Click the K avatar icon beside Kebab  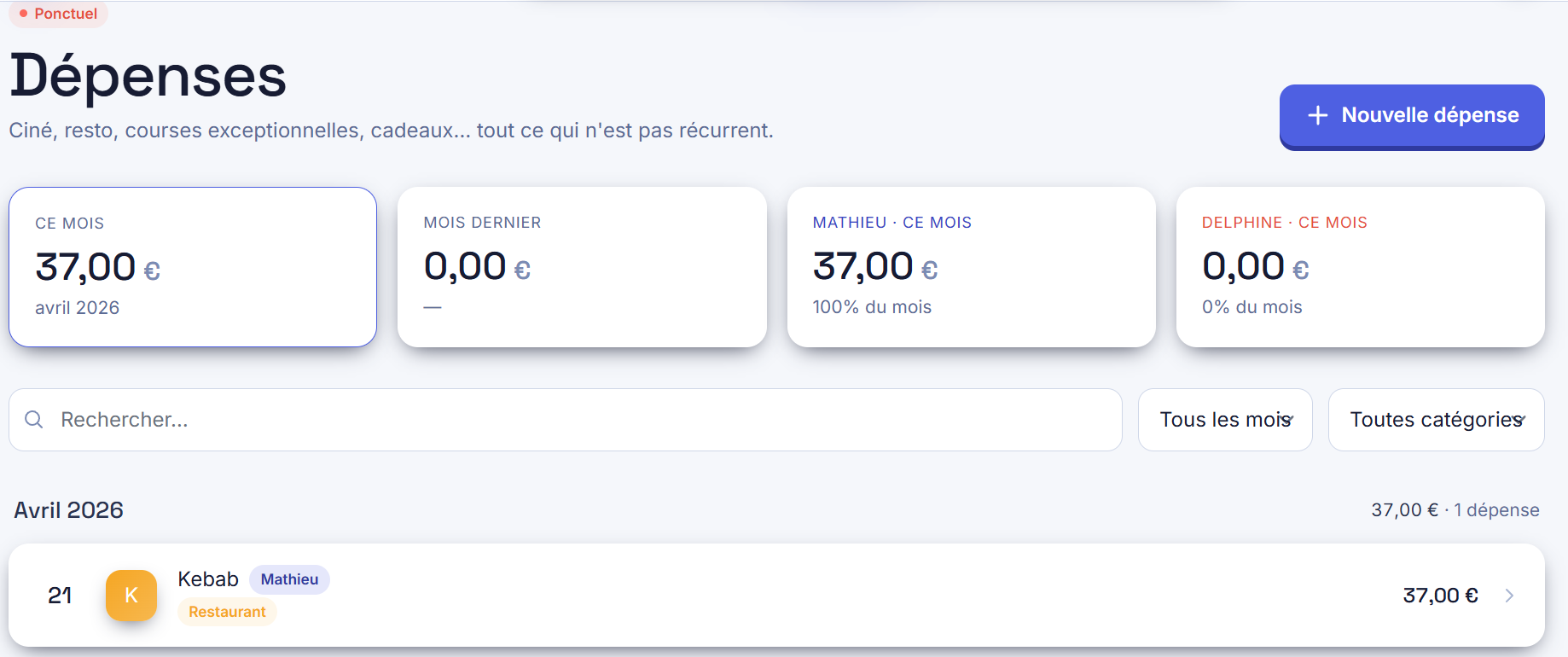pyautogui.click(x=131, y=595)
